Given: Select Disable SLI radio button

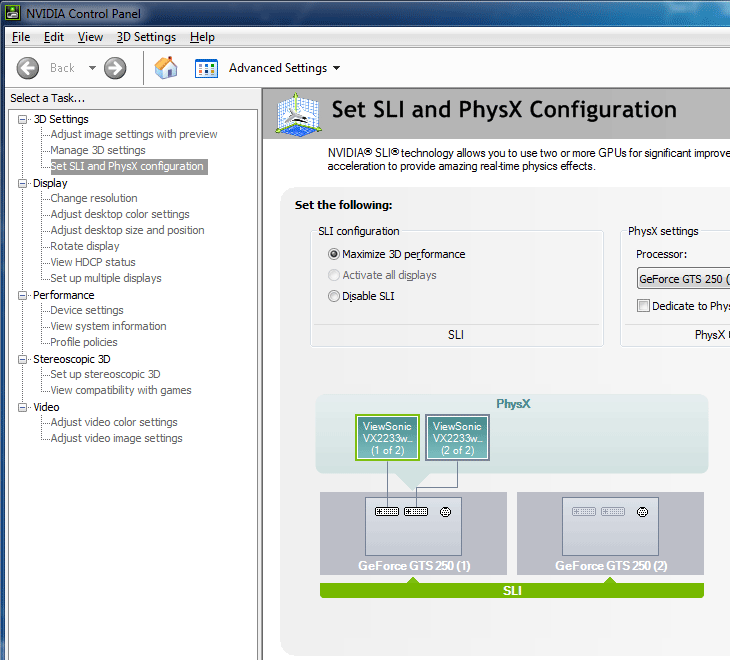Looking at the screenshot, I should [x=334, y=296].
